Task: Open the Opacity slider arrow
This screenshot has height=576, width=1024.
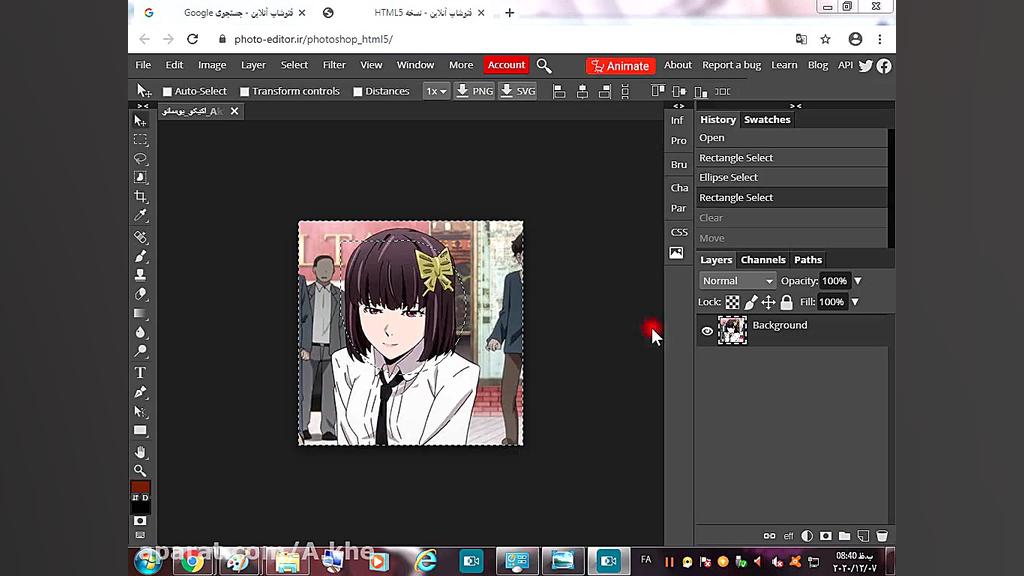Action: click(x=857, y=281)
